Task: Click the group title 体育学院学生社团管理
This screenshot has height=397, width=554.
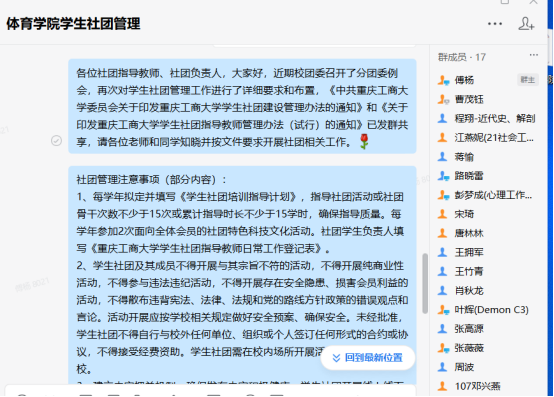Action: [x=73, y=24]
